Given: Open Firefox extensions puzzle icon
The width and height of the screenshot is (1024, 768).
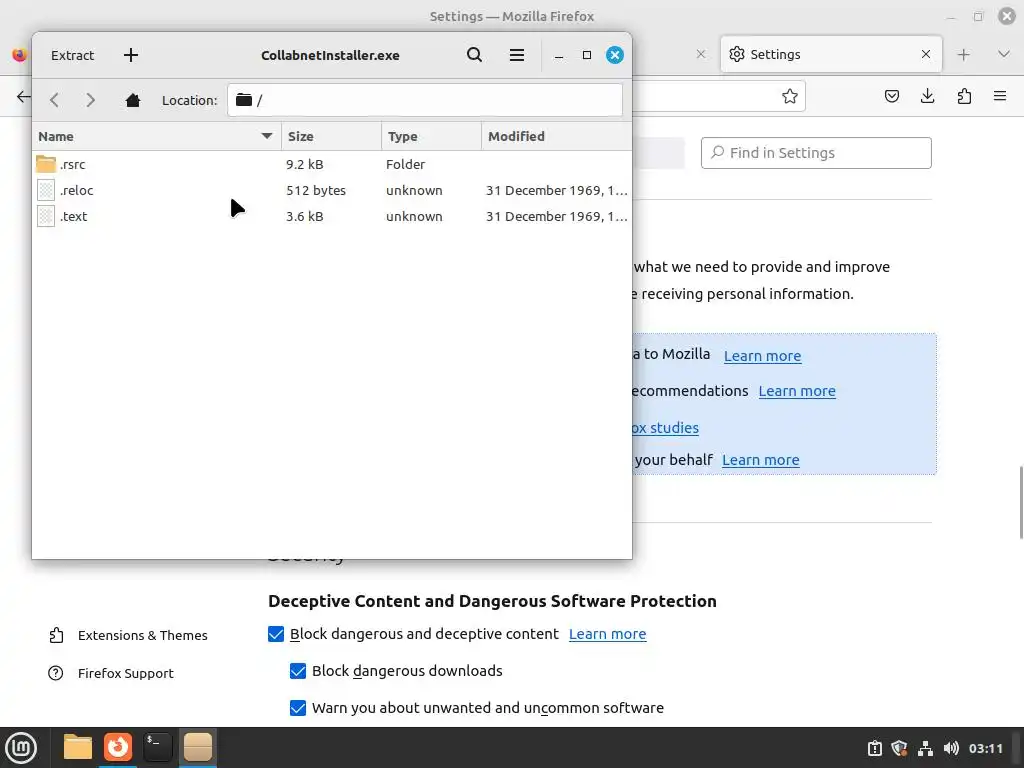Looking at the screenshot, I should pos(964,97).
